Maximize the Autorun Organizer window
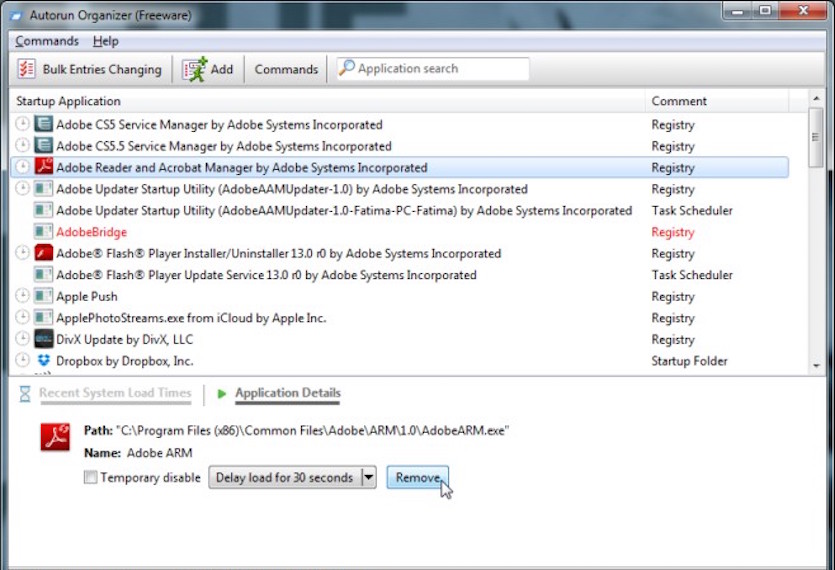Viewport: 835px width, 570px height. coord(765,11)
